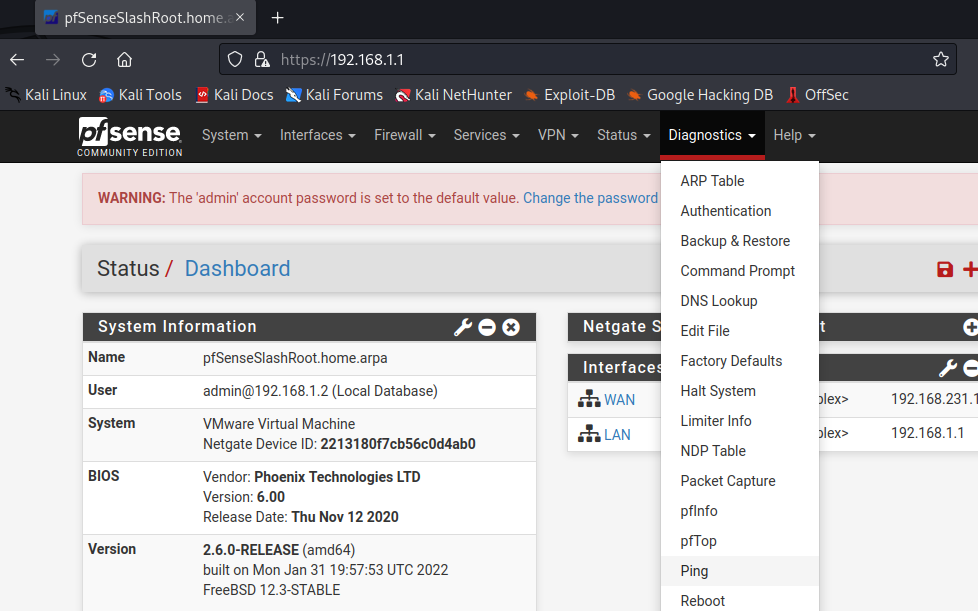The width and height of the screenshot is (978, 611).
Task: Click the wrench icon in System Information
Action: [x=462, y=327]
